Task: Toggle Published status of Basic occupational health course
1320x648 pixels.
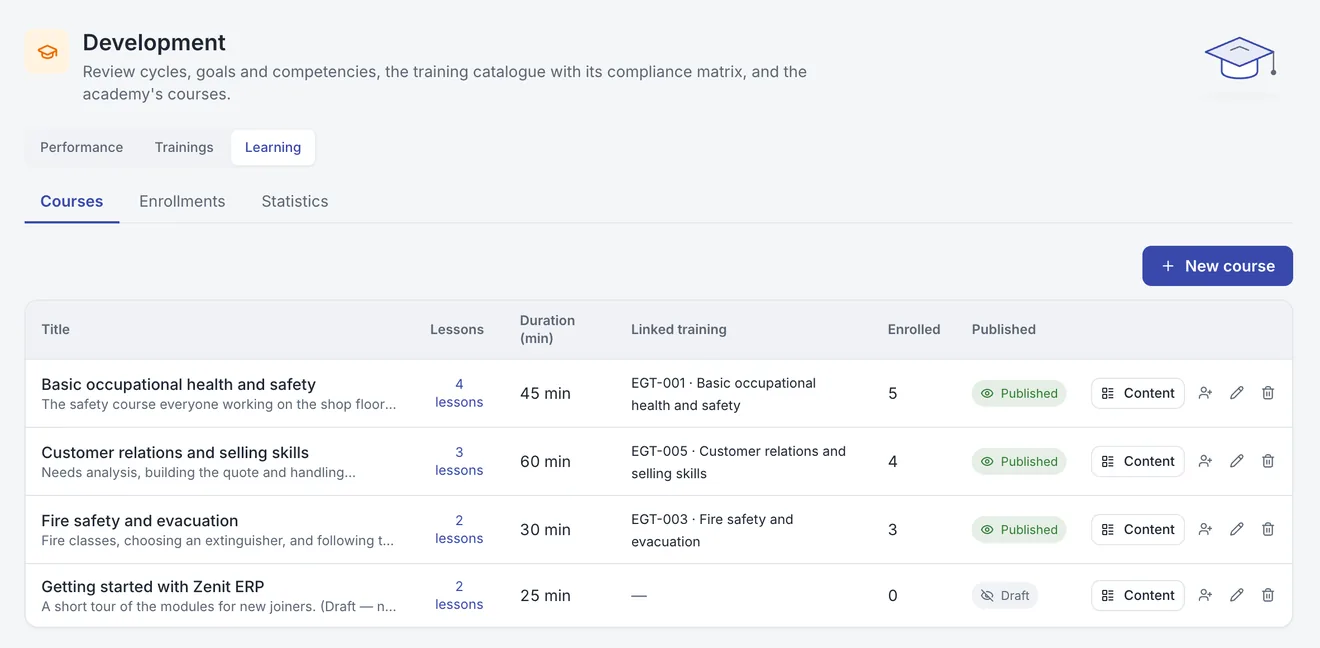Action: pyautogui.click(x=1019, y=393)
